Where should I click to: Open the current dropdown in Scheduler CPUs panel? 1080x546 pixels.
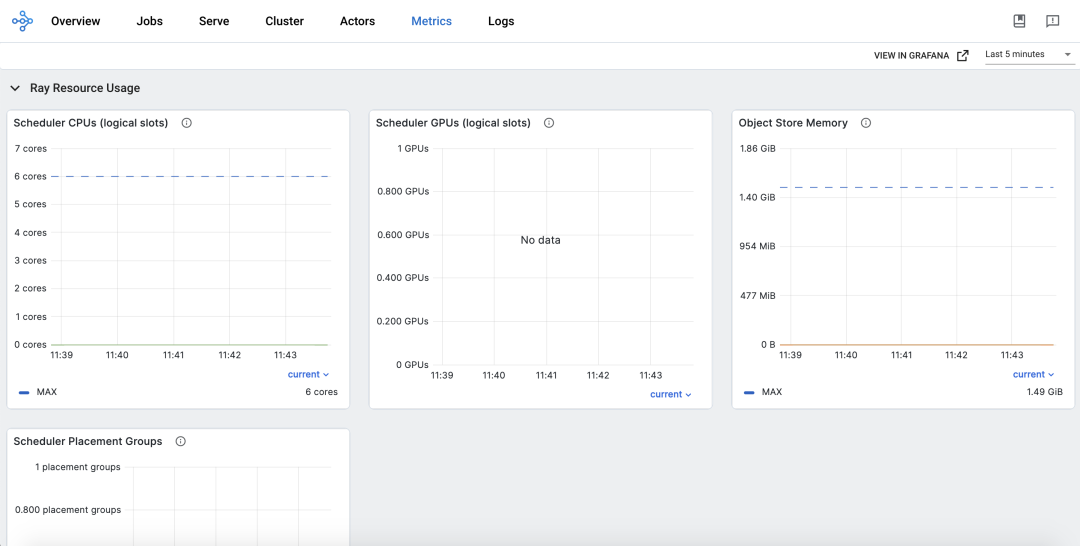tap(308, 374)
